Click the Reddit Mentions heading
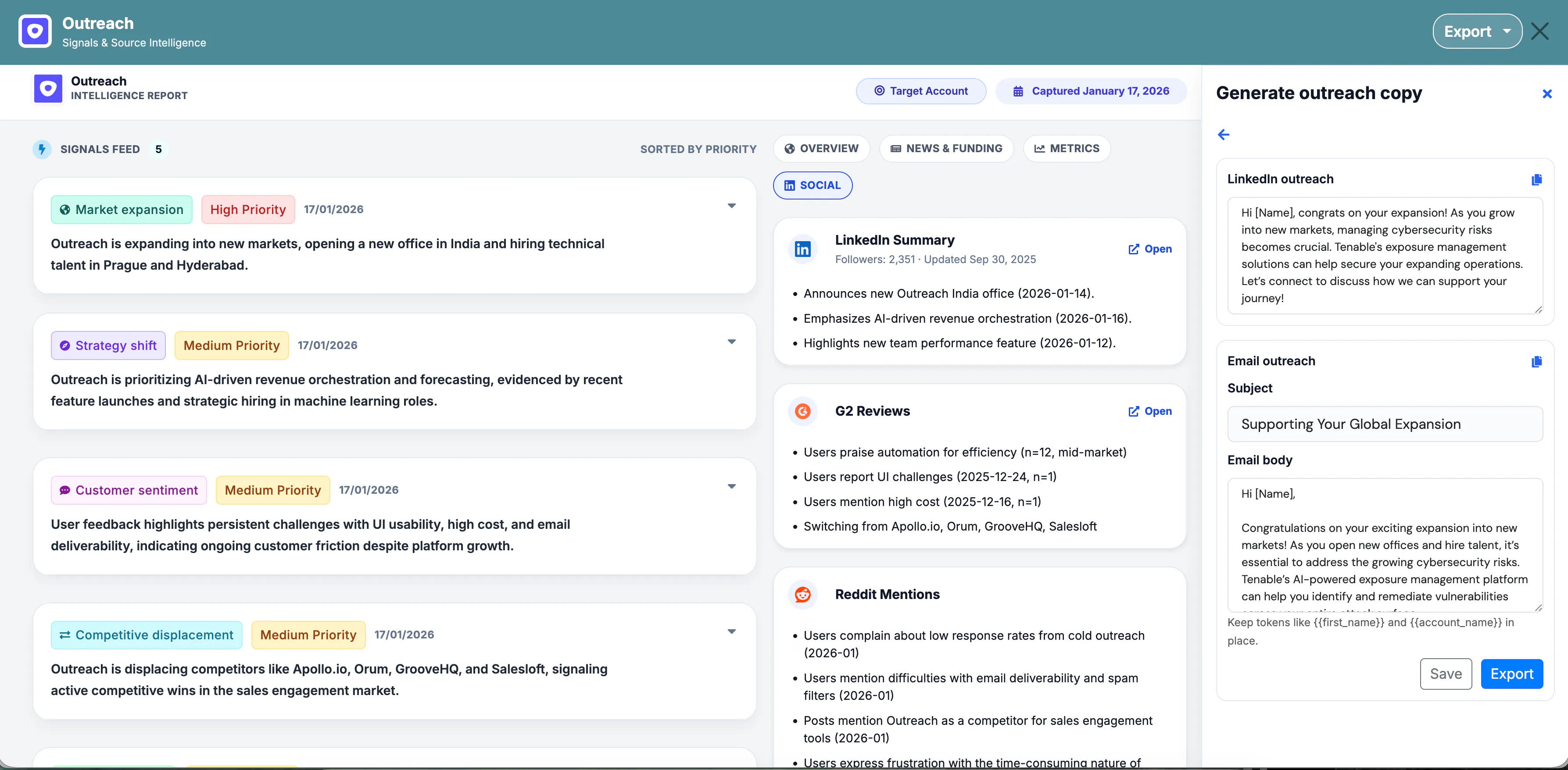 pos(887,594)
